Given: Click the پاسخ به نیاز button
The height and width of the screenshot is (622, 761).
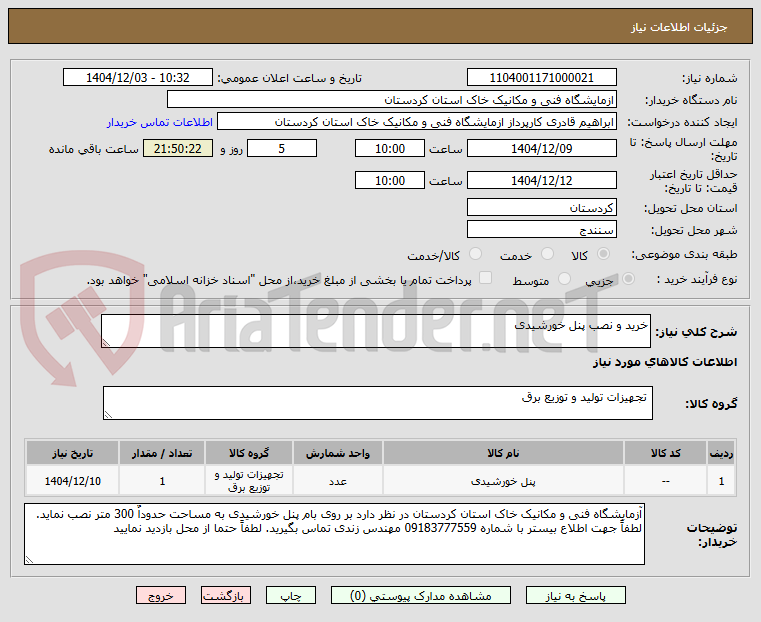Looking at the screenshot, I should (x=576, y=595).
